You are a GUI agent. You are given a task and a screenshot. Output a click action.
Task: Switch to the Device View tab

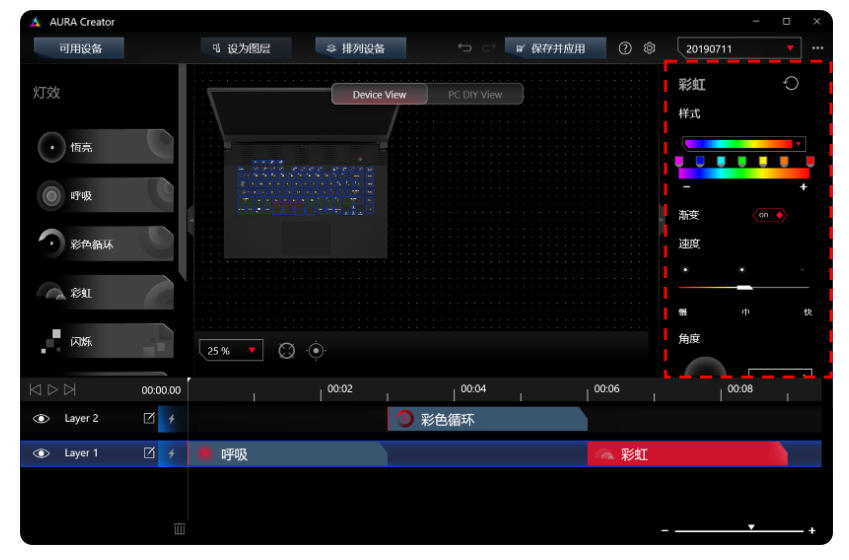point(379,95)
